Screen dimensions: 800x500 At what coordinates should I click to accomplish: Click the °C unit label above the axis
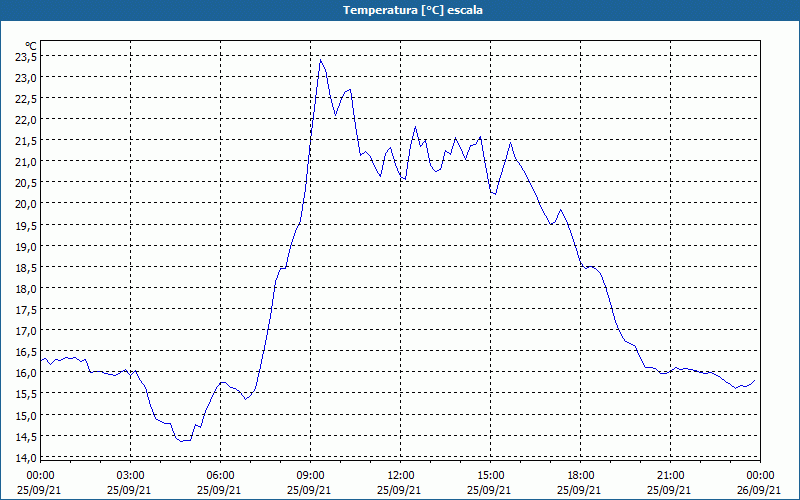(31, 46)
